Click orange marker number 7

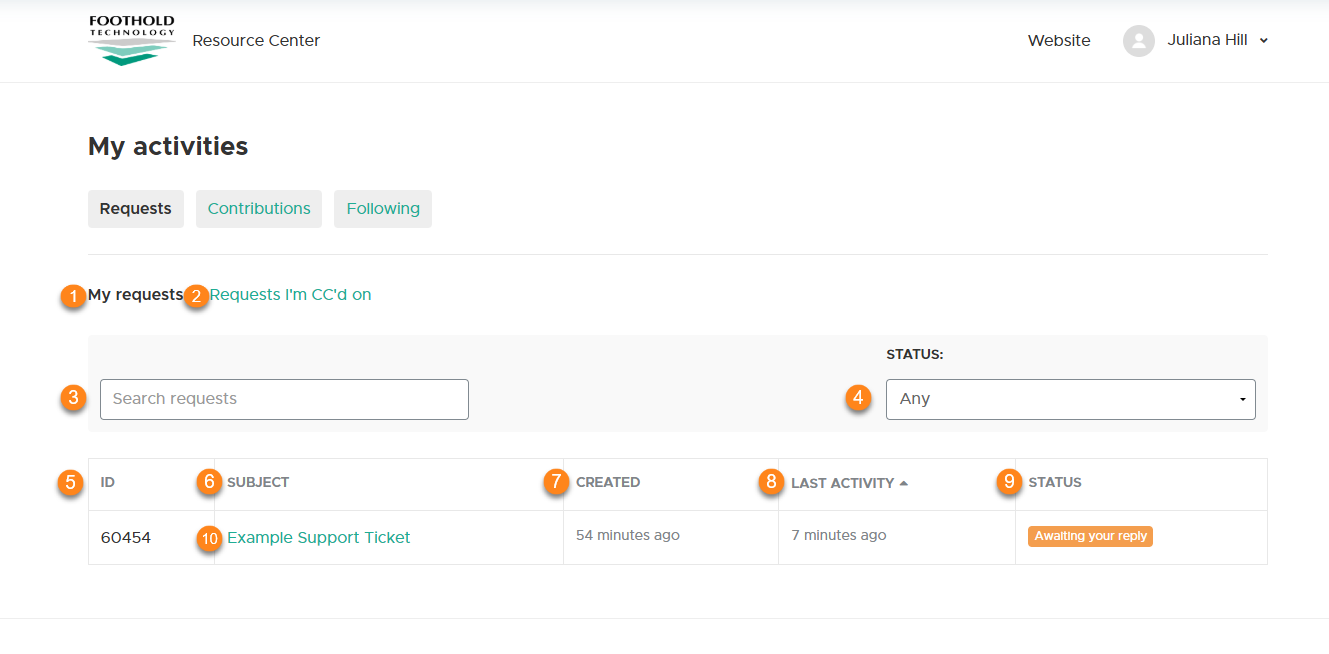click(556, 482)
